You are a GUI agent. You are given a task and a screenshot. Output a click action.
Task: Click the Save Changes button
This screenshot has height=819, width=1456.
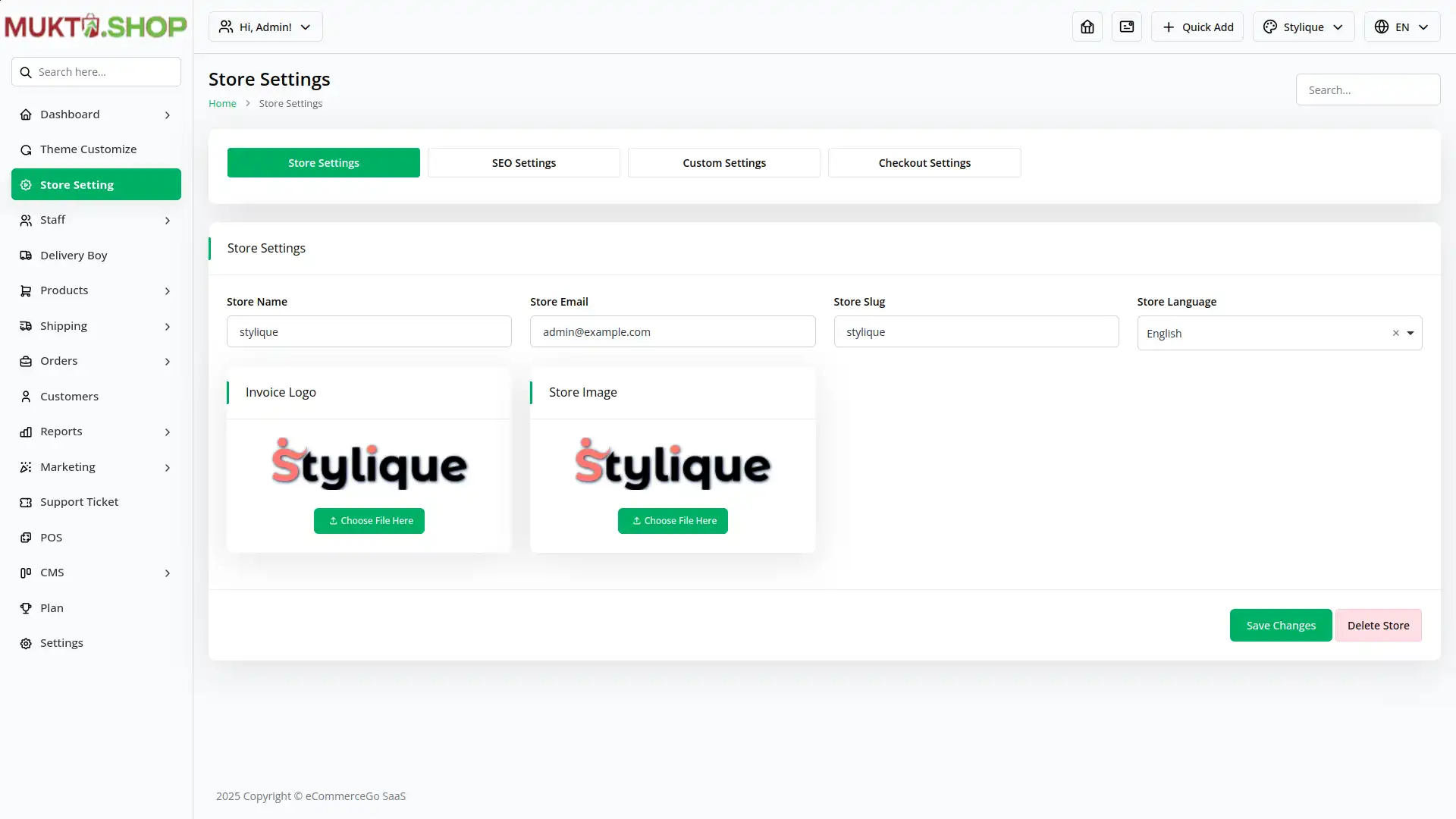click(1280, 626)
